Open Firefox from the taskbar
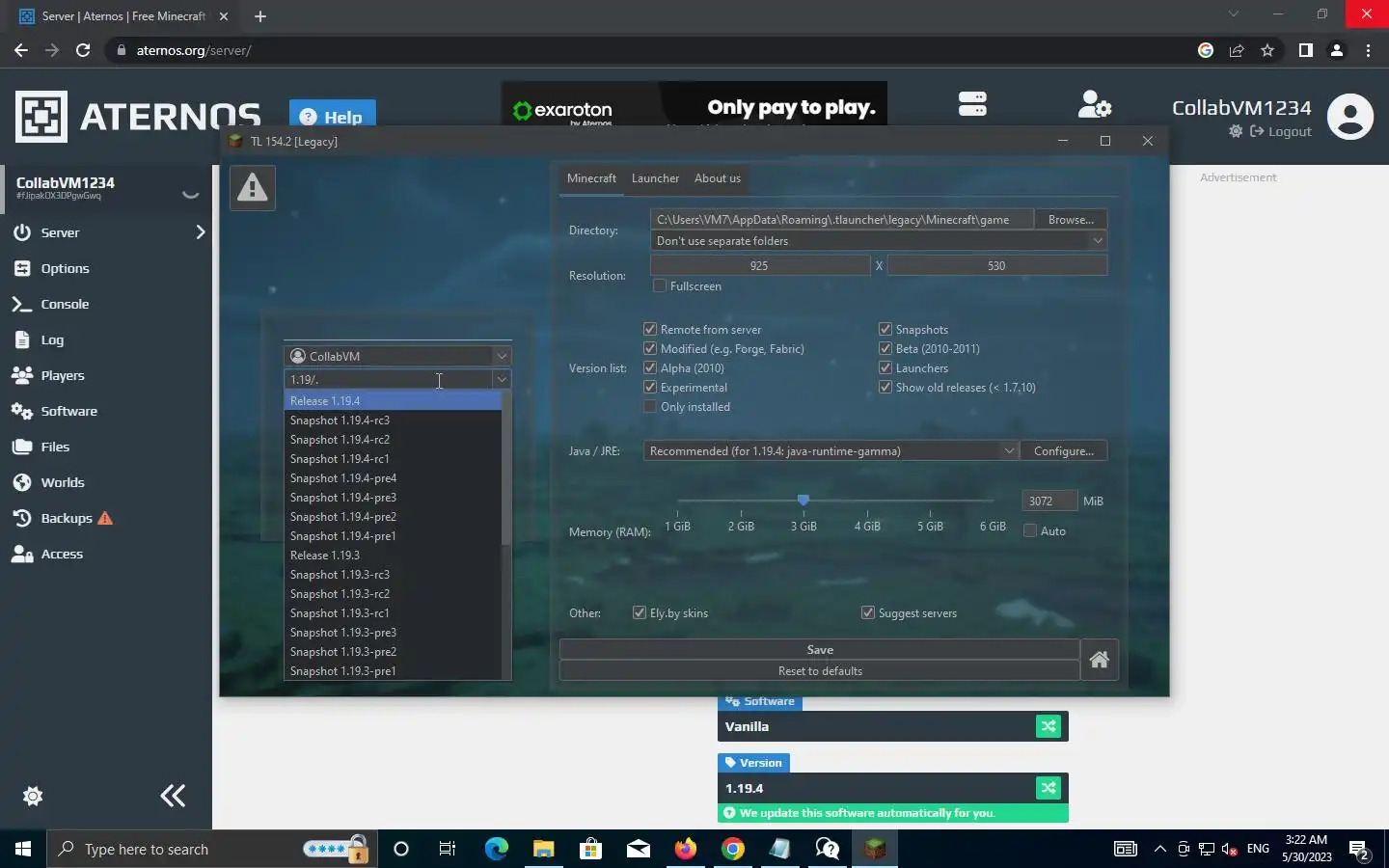 (686, 849)
